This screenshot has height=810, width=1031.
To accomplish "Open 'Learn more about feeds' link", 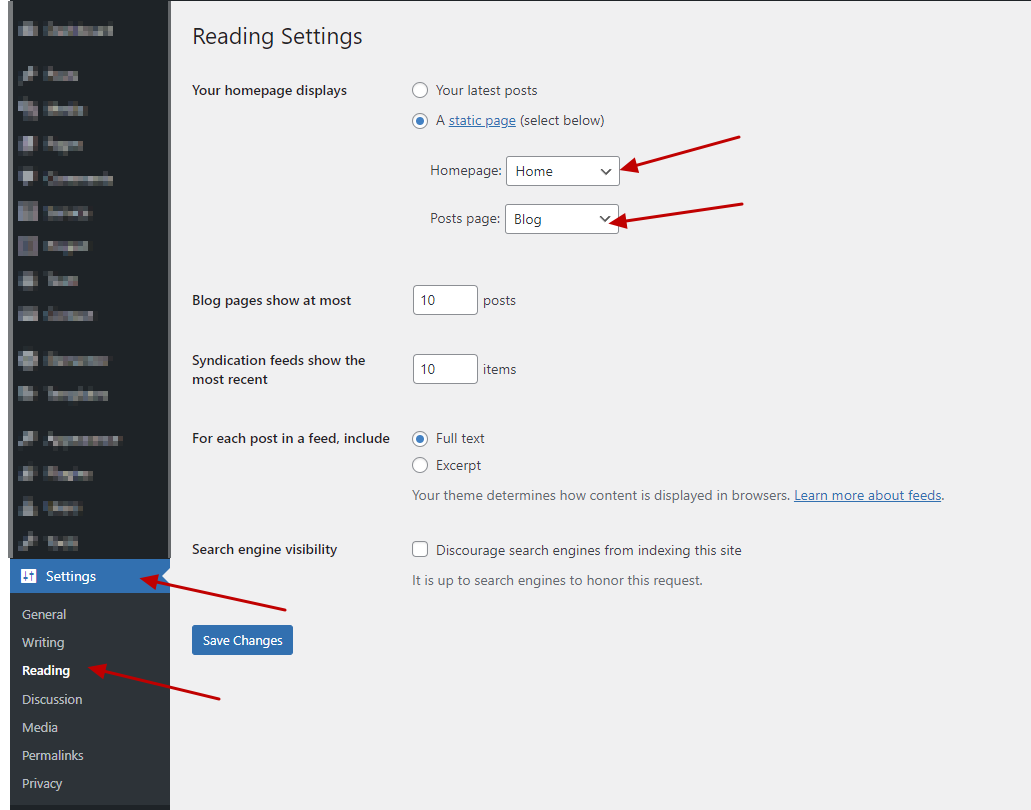I will click(867, 495).
